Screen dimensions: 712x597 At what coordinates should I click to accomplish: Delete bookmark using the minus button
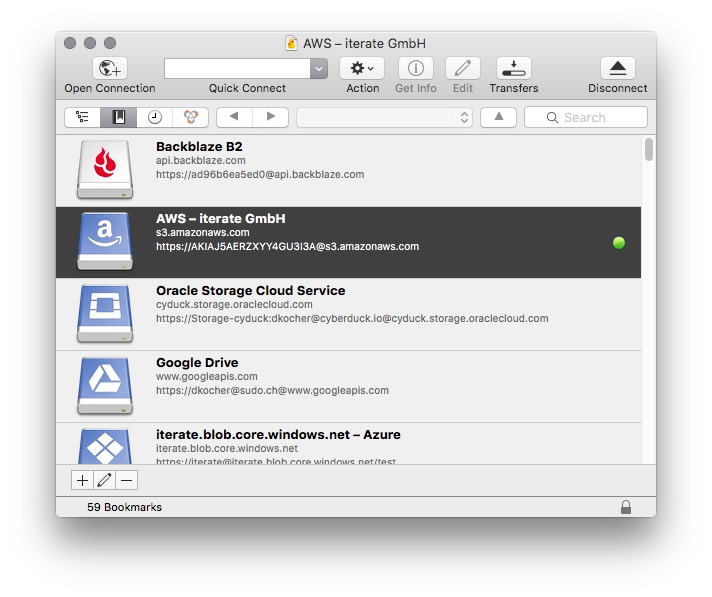click(x=126, y=480)
